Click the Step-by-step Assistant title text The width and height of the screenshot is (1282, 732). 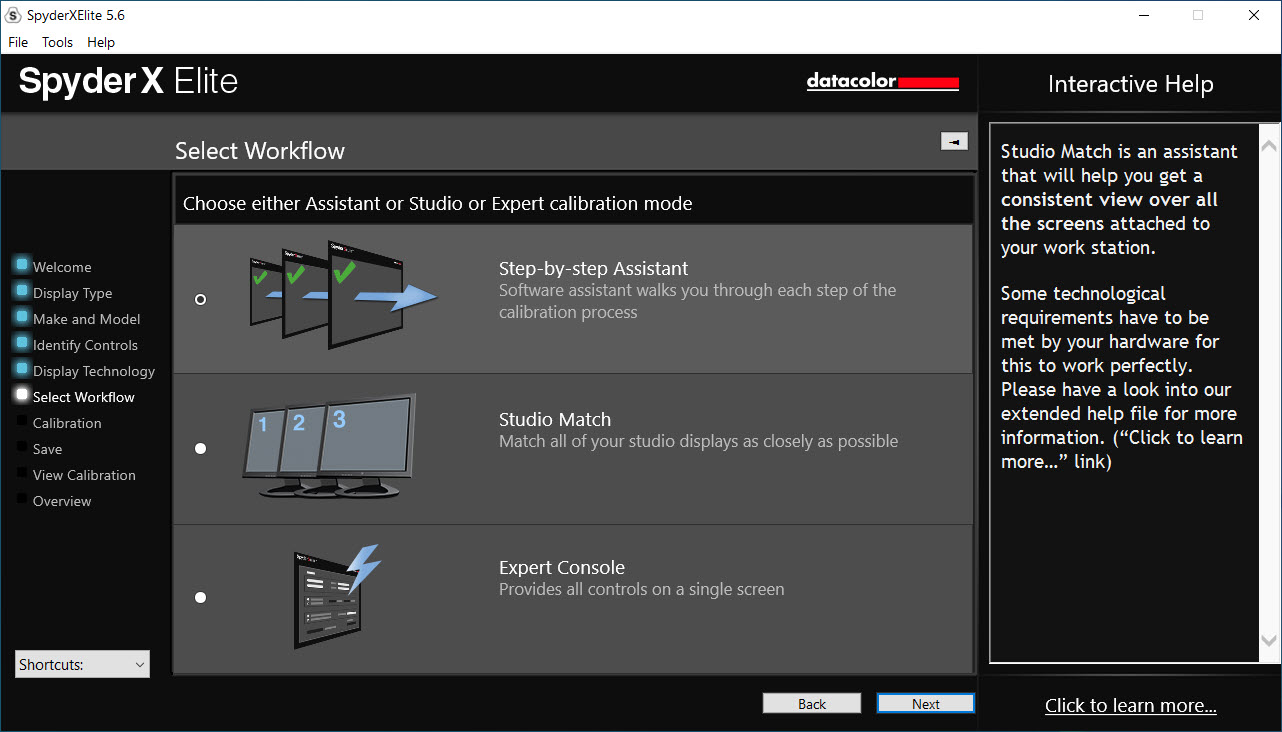click(x=594, y=269)
